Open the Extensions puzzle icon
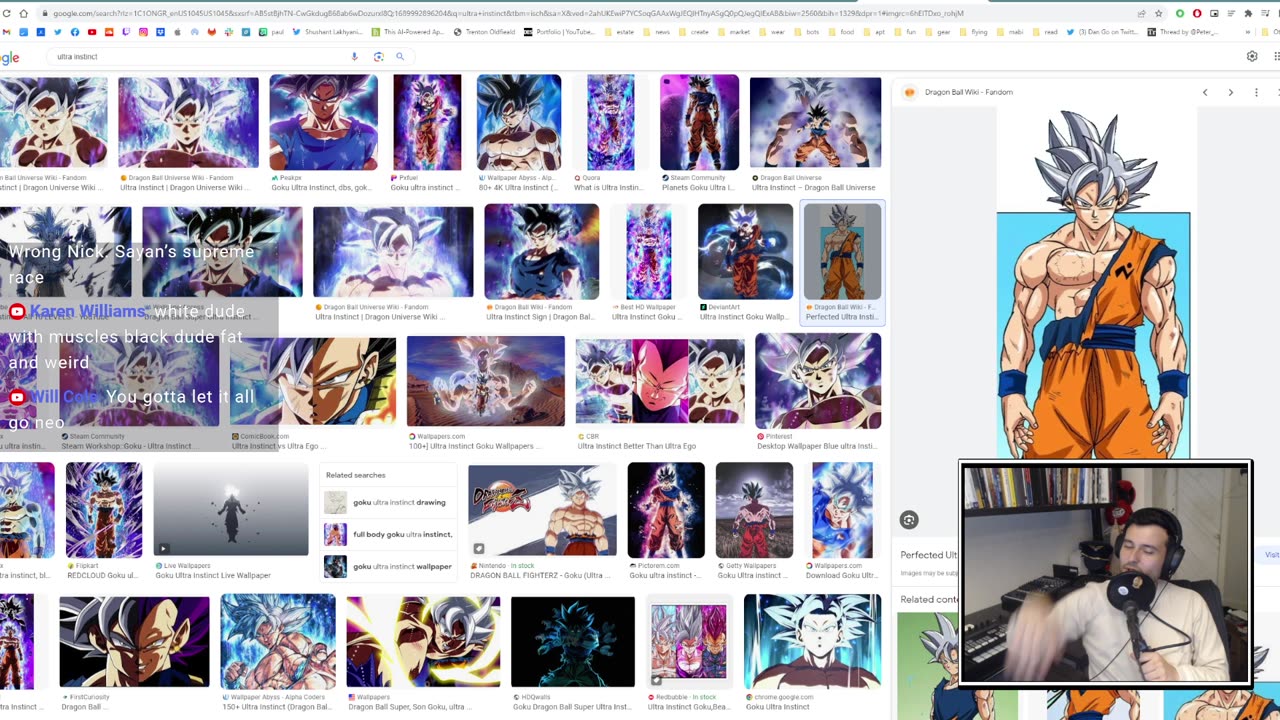The image size is (1280, 720). click(1248, 14)
